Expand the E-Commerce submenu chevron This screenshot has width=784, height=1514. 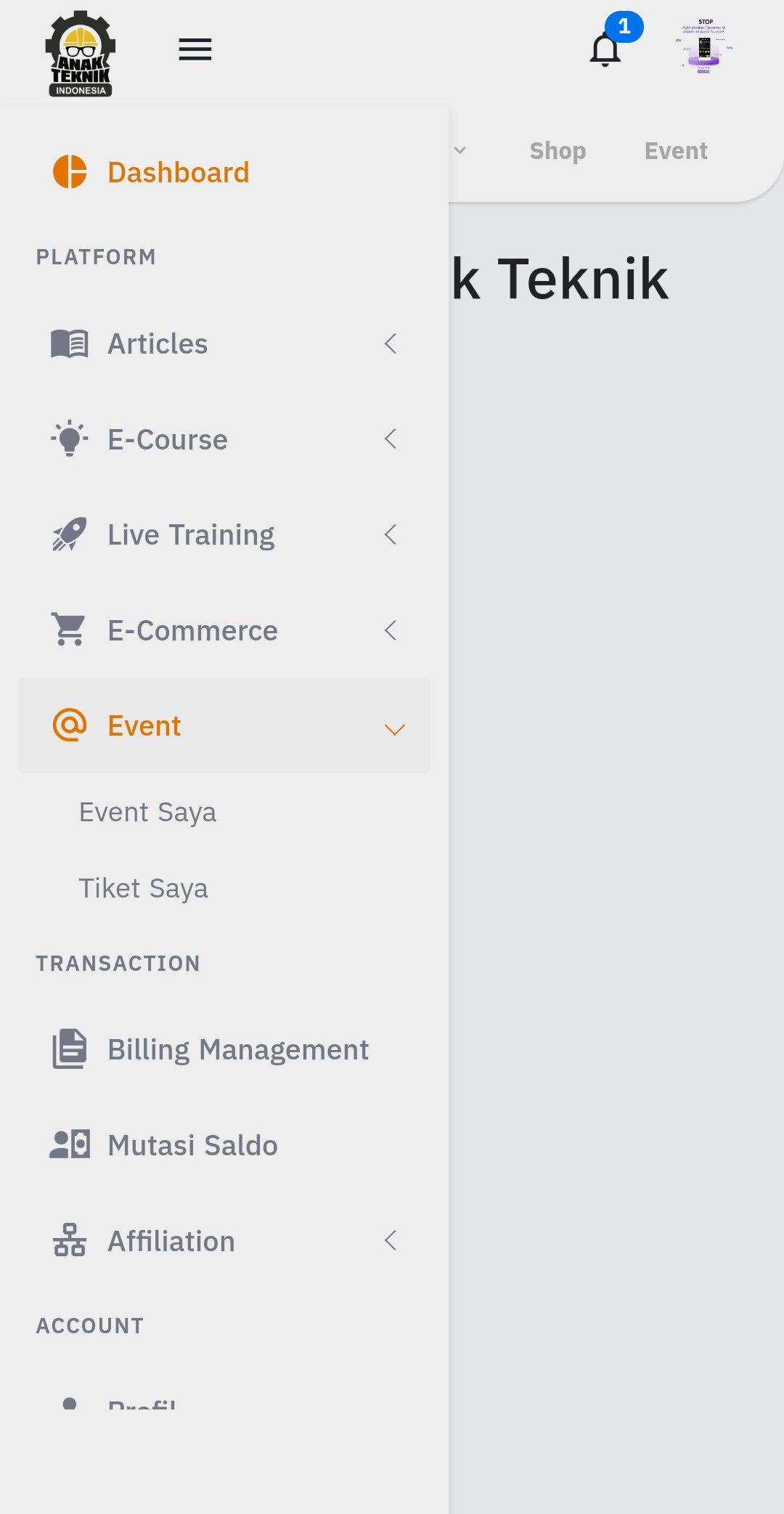[x=391, y=630]
